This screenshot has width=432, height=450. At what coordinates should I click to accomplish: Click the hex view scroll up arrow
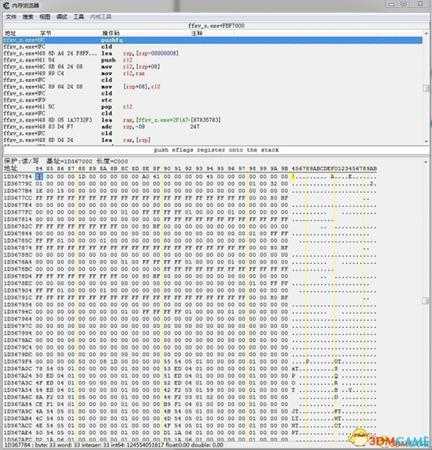426,162
